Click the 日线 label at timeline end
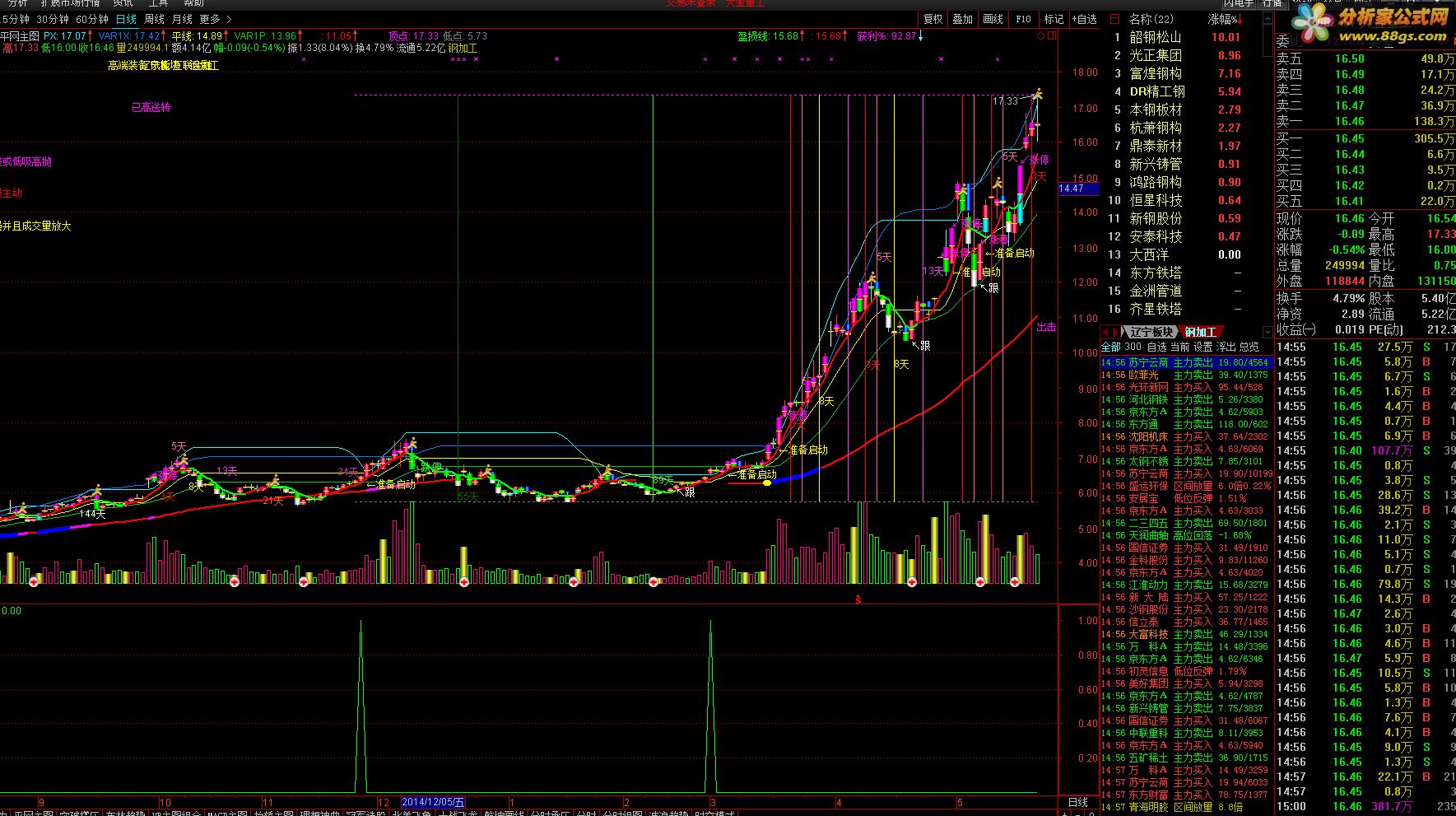Screen dimensions: 1456x816 pyautogui.click(x=1077, y=802)
